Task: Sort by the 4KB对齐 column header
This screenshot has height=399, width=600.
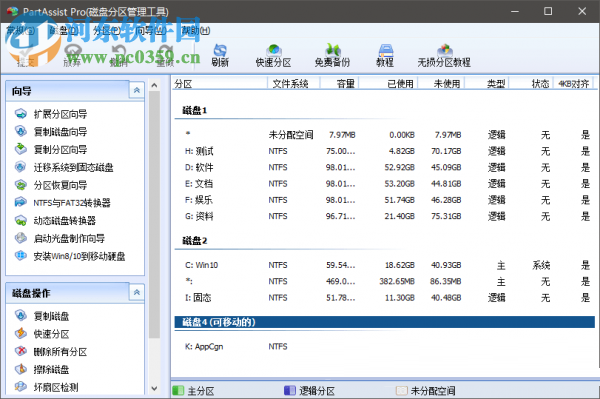Action: (573, 83)
